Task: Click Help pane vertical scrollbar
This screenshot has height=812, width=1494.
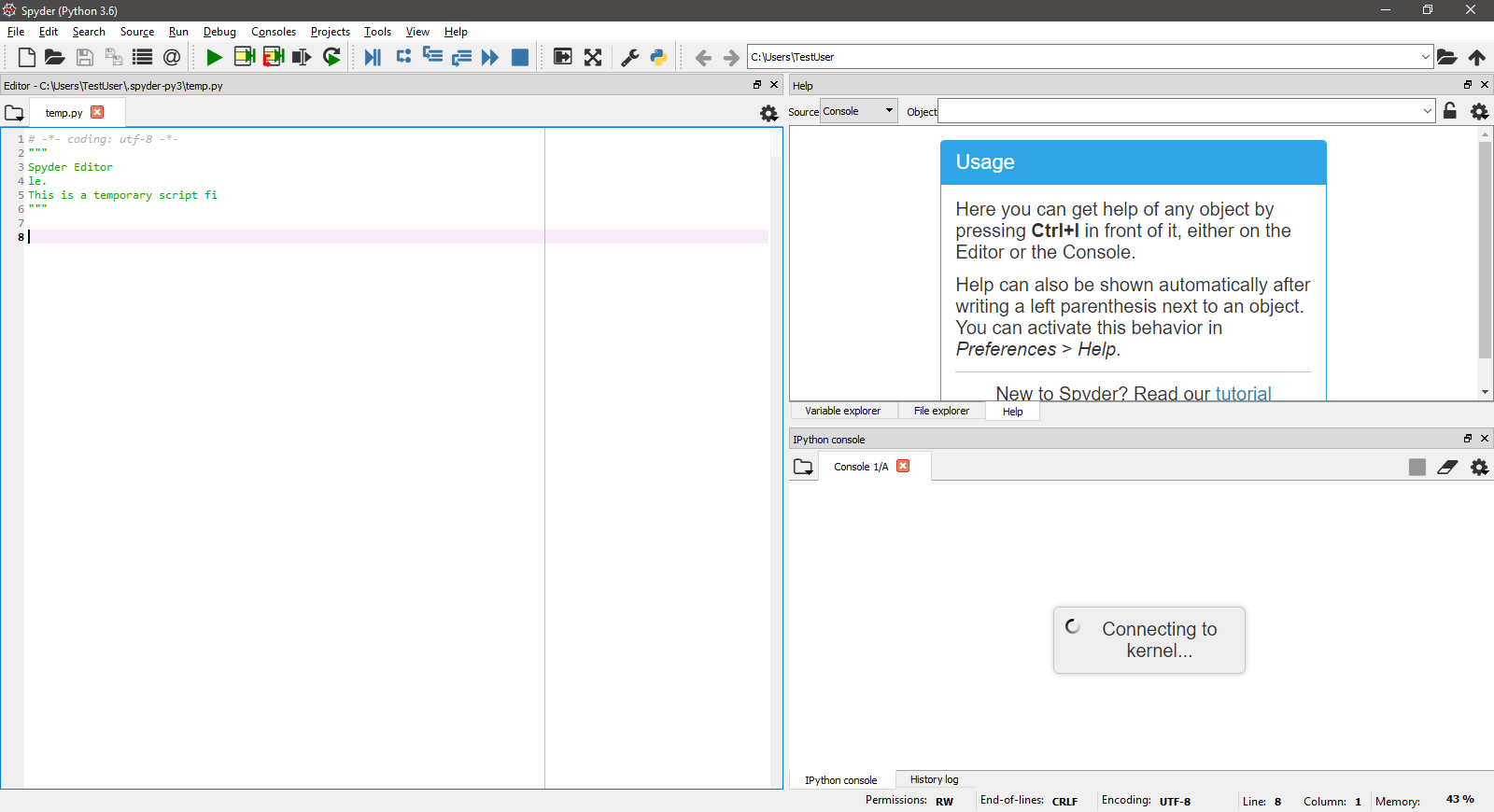Action: pyautogui.click(x=1485, y=249)
